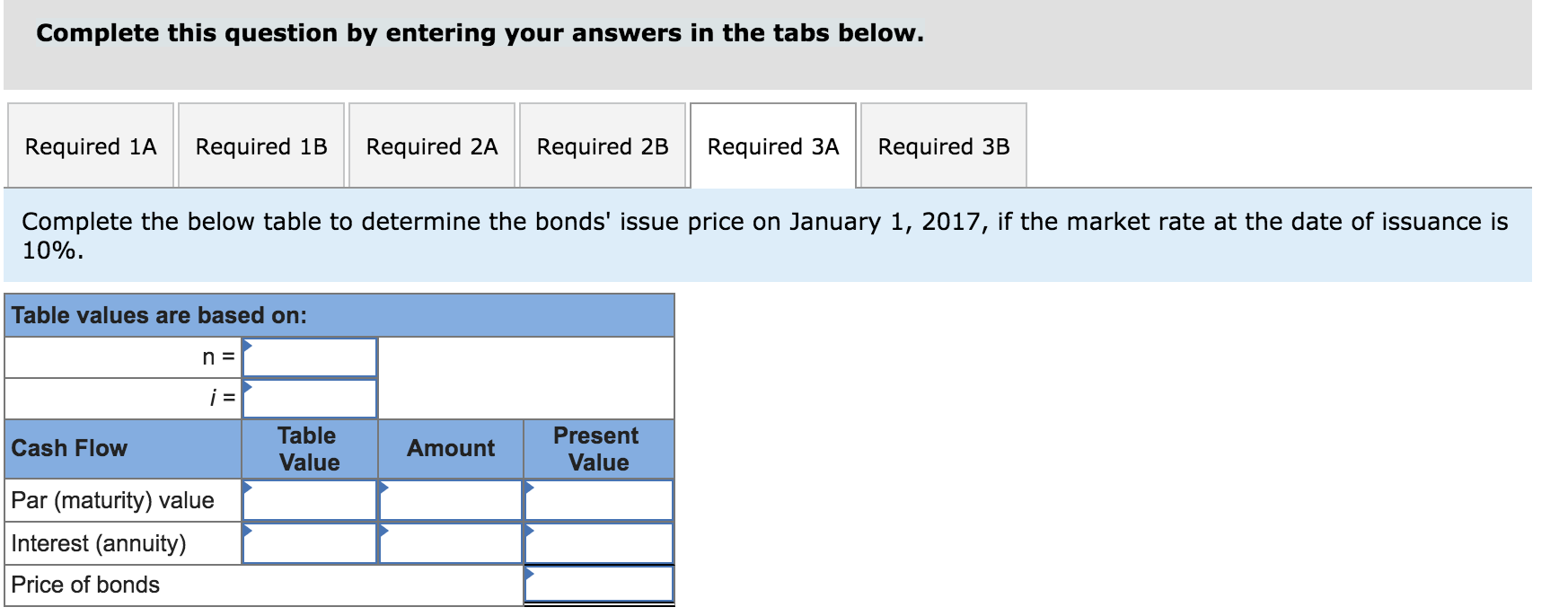Click into the n = input field

tap(310, 356)
